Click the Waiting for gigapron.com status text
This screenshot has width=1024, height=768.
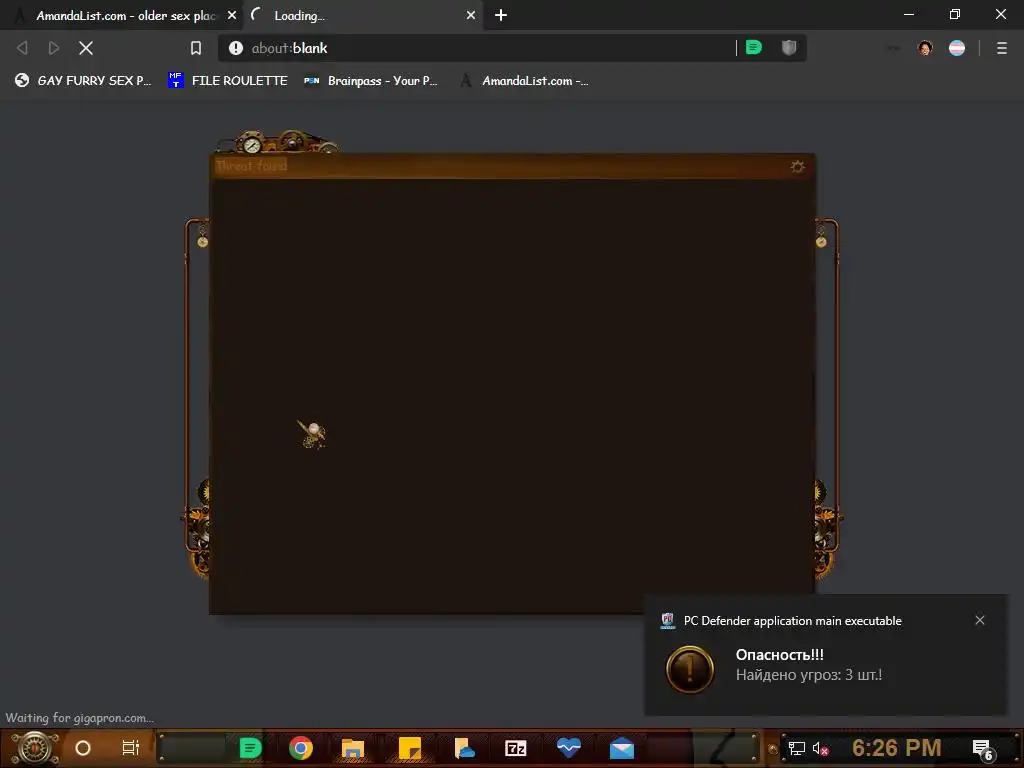(x=80, y=718)
